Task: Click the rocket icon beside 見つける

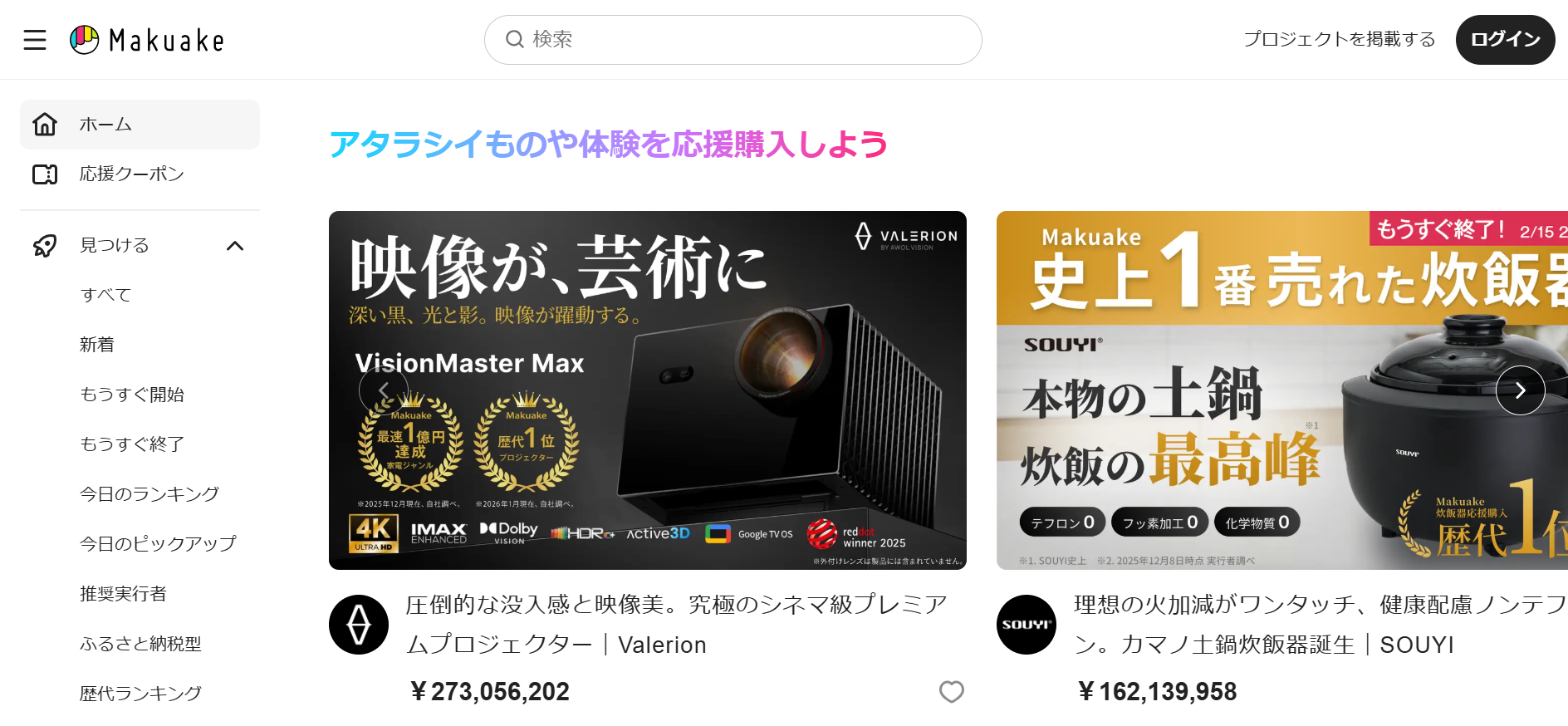Action: [45, 245]
